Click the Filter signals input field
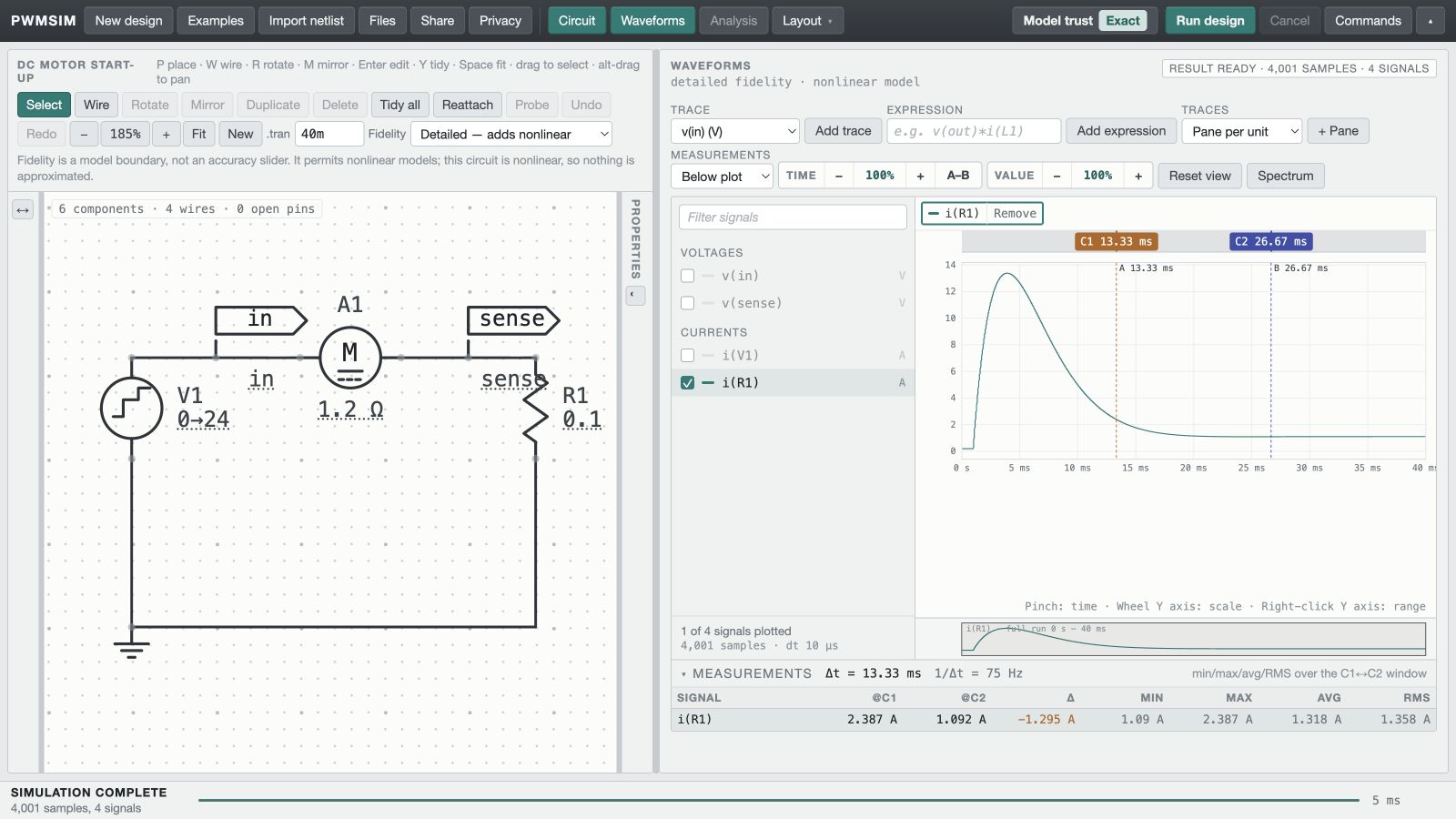 [793, 217]
